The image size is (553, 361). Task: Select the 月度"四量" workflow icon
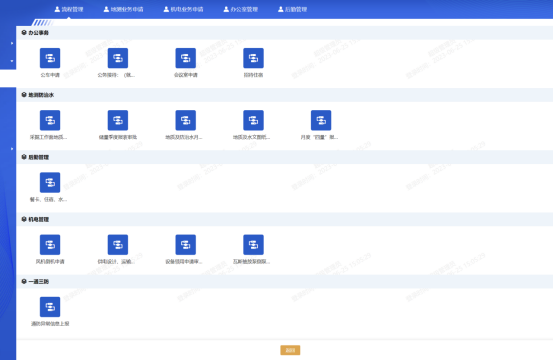click(x=321, y=120)
